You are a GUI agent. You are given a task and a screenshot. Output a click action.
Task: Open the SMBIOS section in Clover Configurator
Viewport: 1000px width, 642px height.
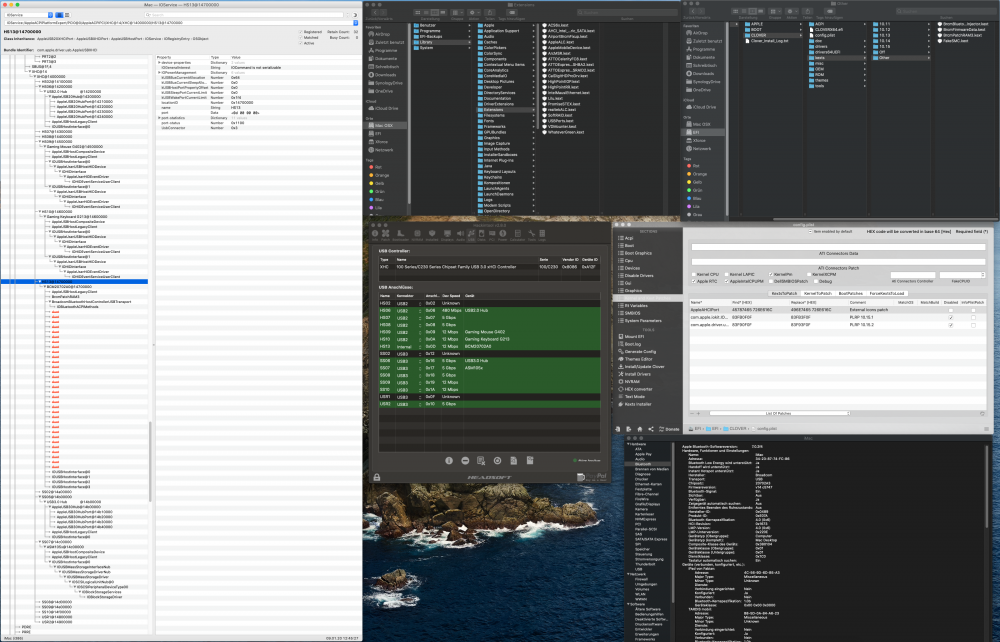[x=629, y=313]
